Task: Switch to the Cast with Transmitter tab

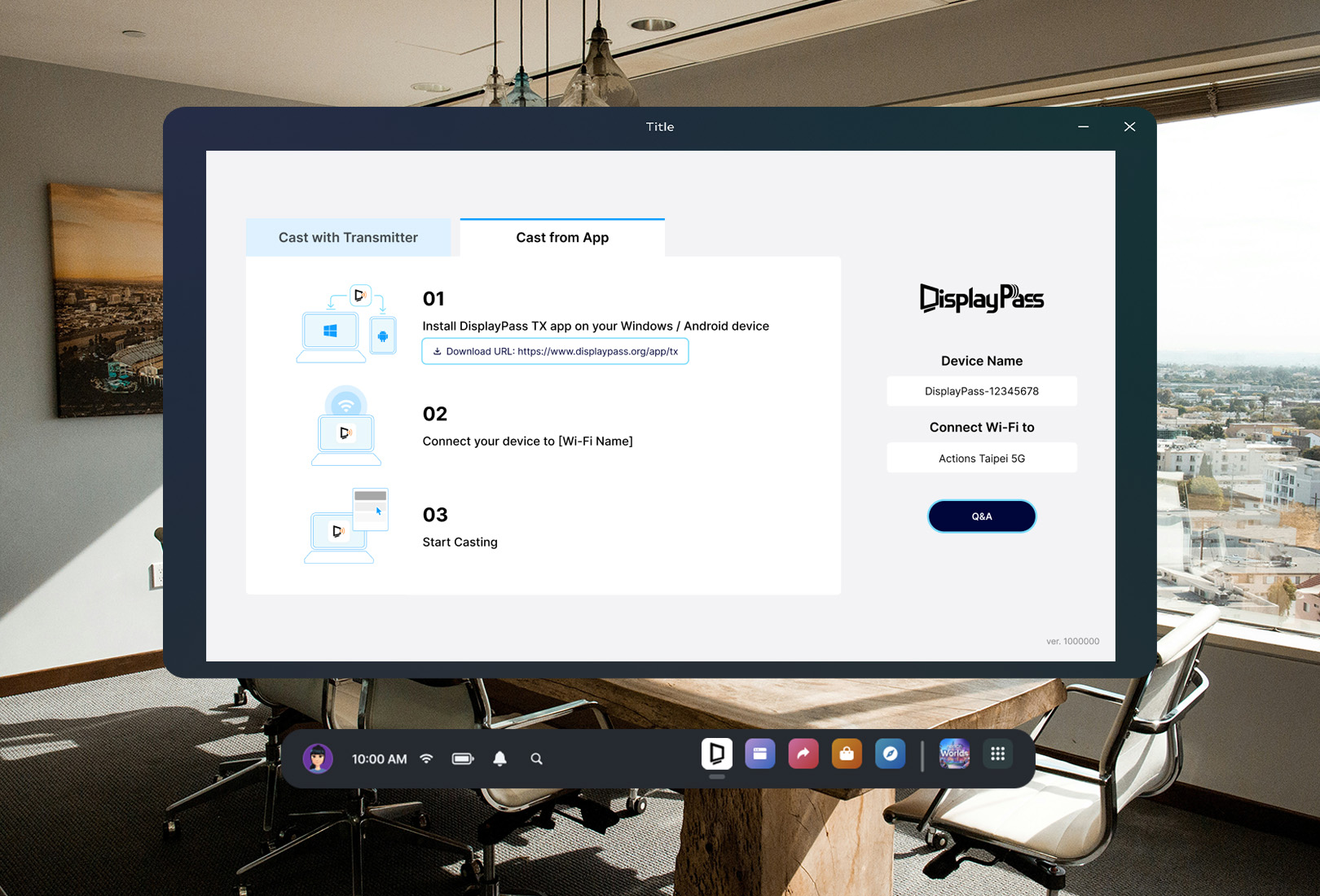Action: click(348, 237)
